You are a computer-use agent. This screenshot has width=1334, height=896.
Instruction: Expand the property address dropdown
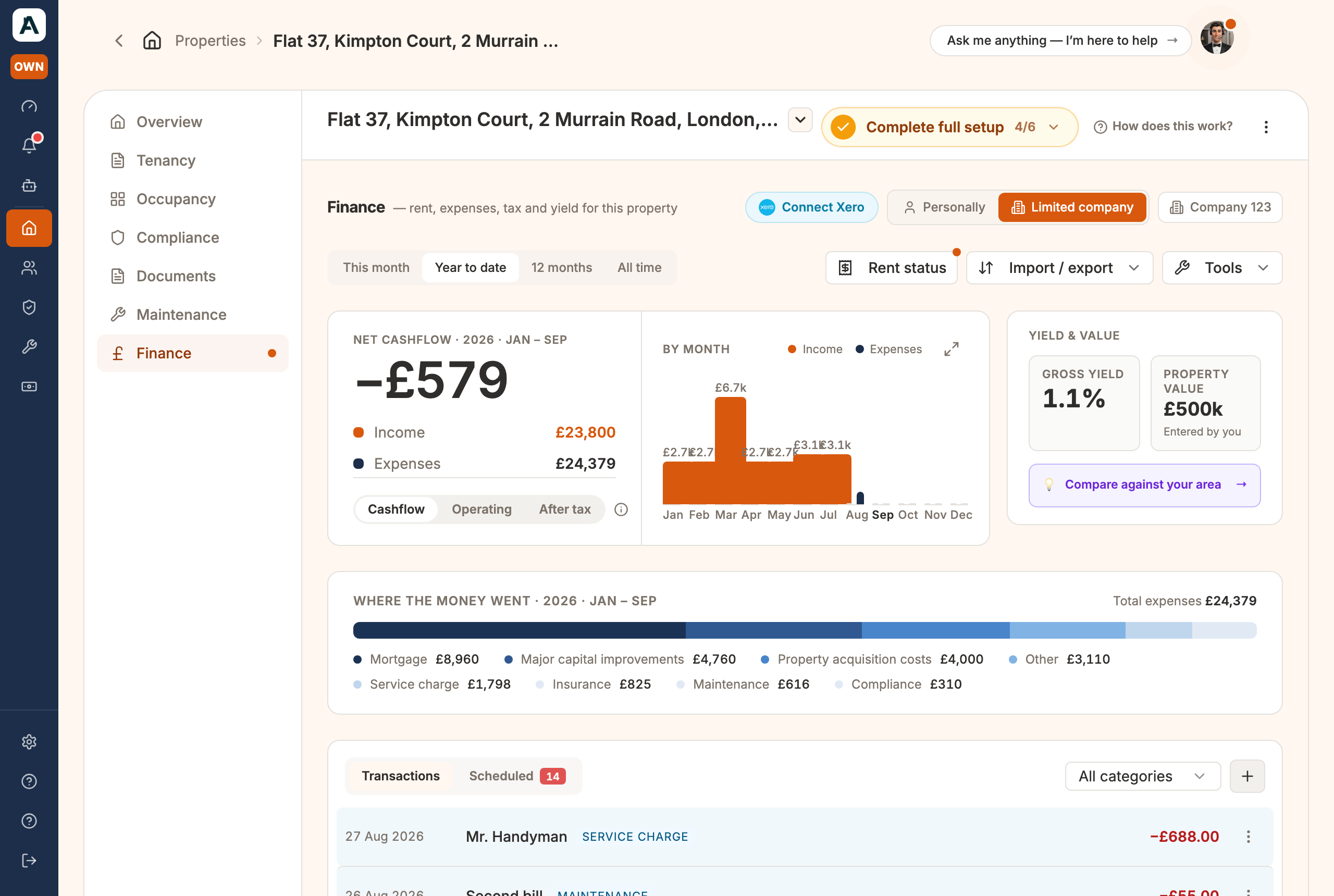pos(800,120)
